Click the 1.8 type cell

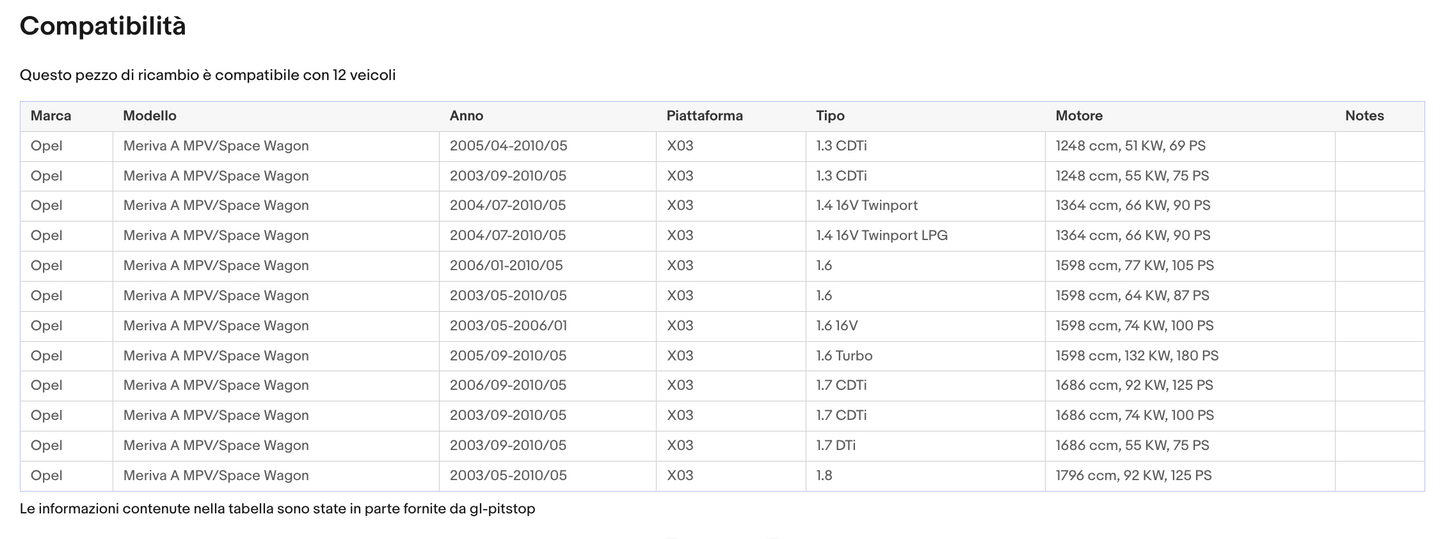pos(824,476)
